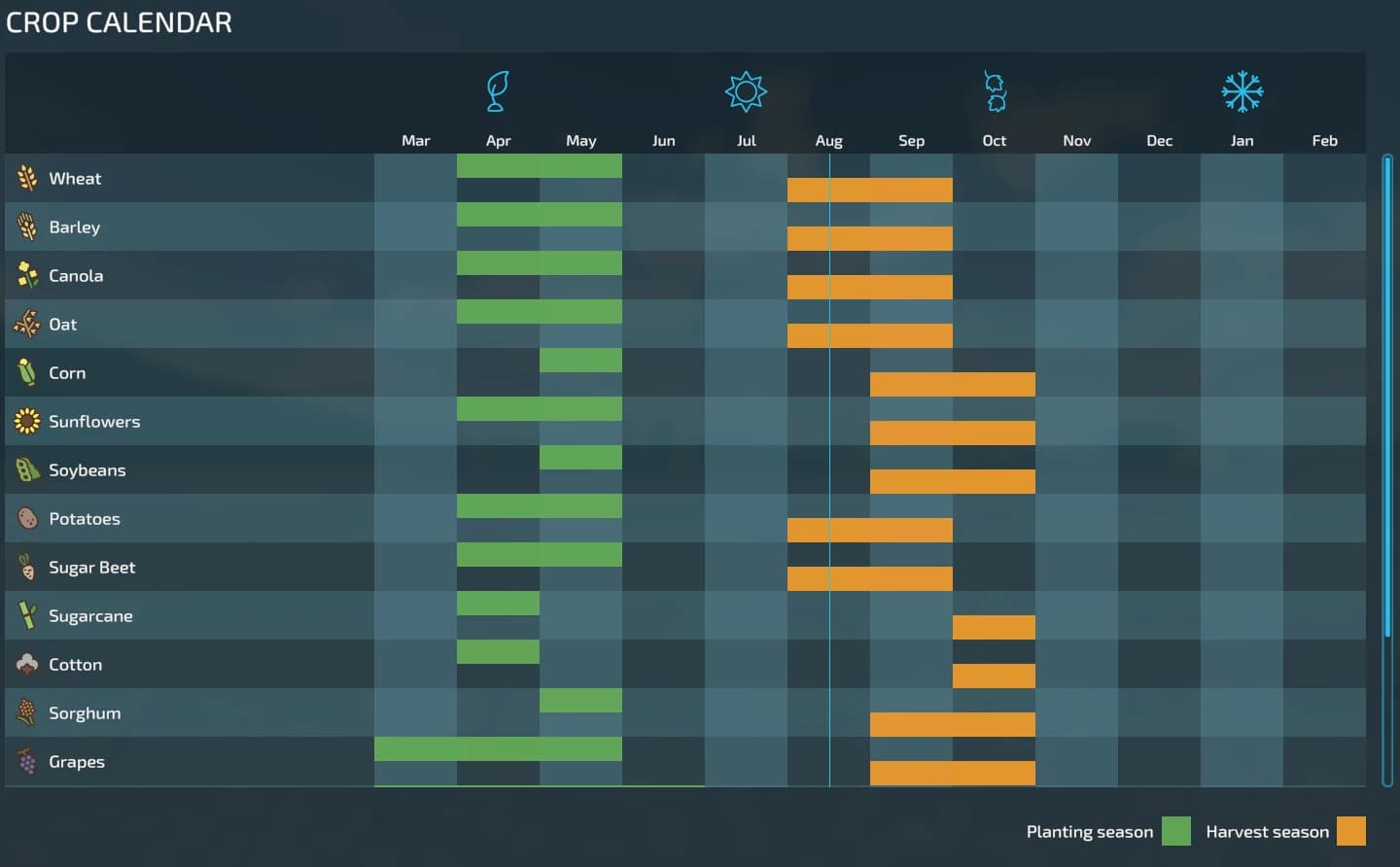The height and width of the screenshot is (867, 1400).
Task: Click the Aug month column header
Action: coord(828,141)
